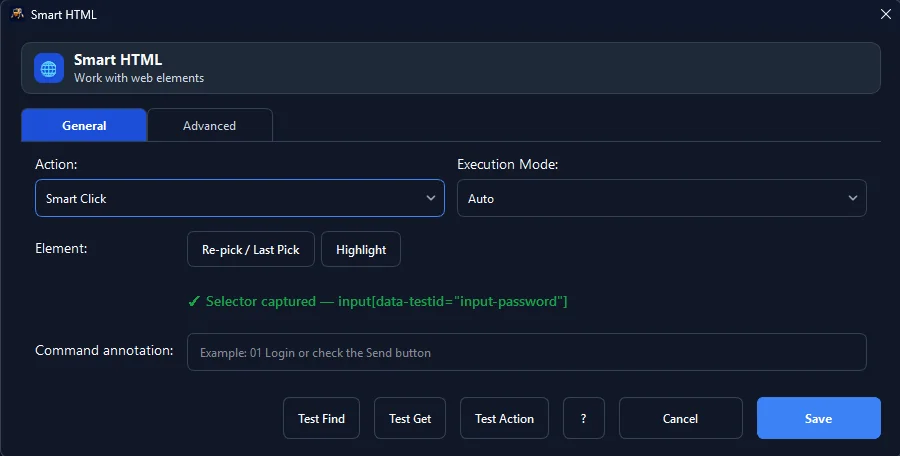This screenshot has height=456, width=900.
Task: Save the Smart HTML command
Action: (x=818, y=418)
